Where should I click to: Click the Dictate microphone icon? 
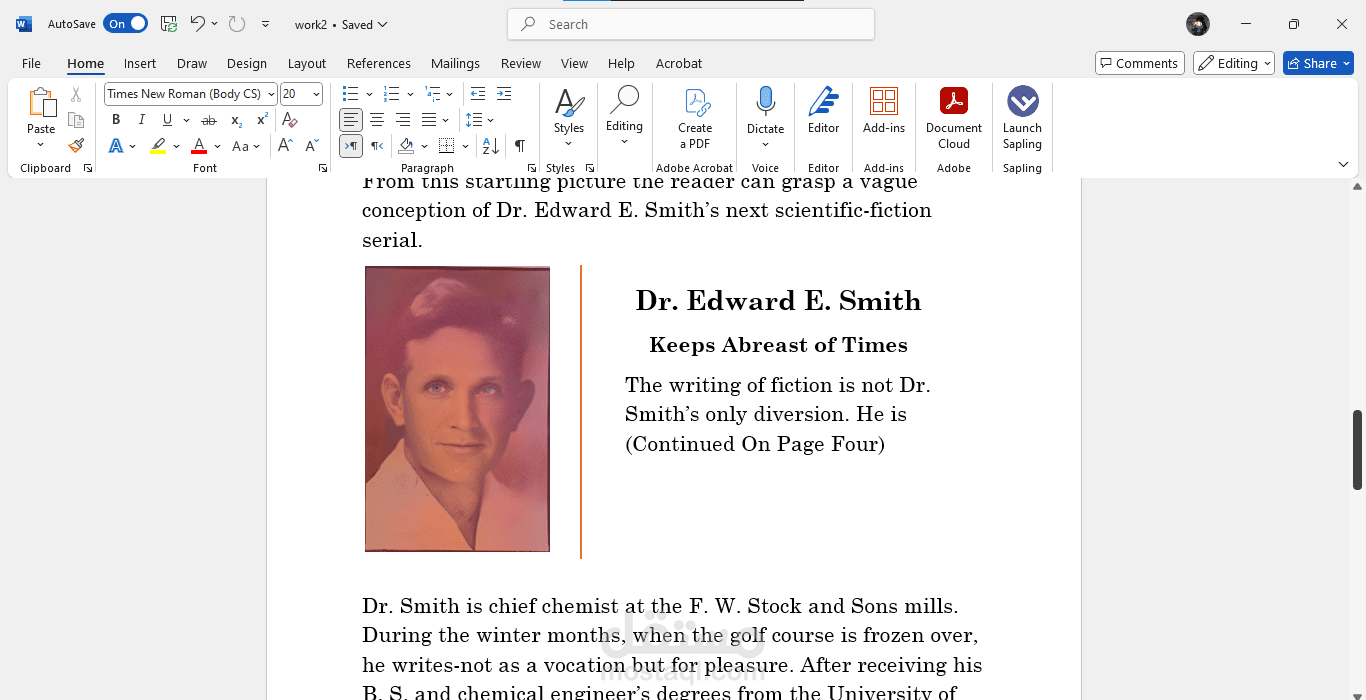pos(765,102)
